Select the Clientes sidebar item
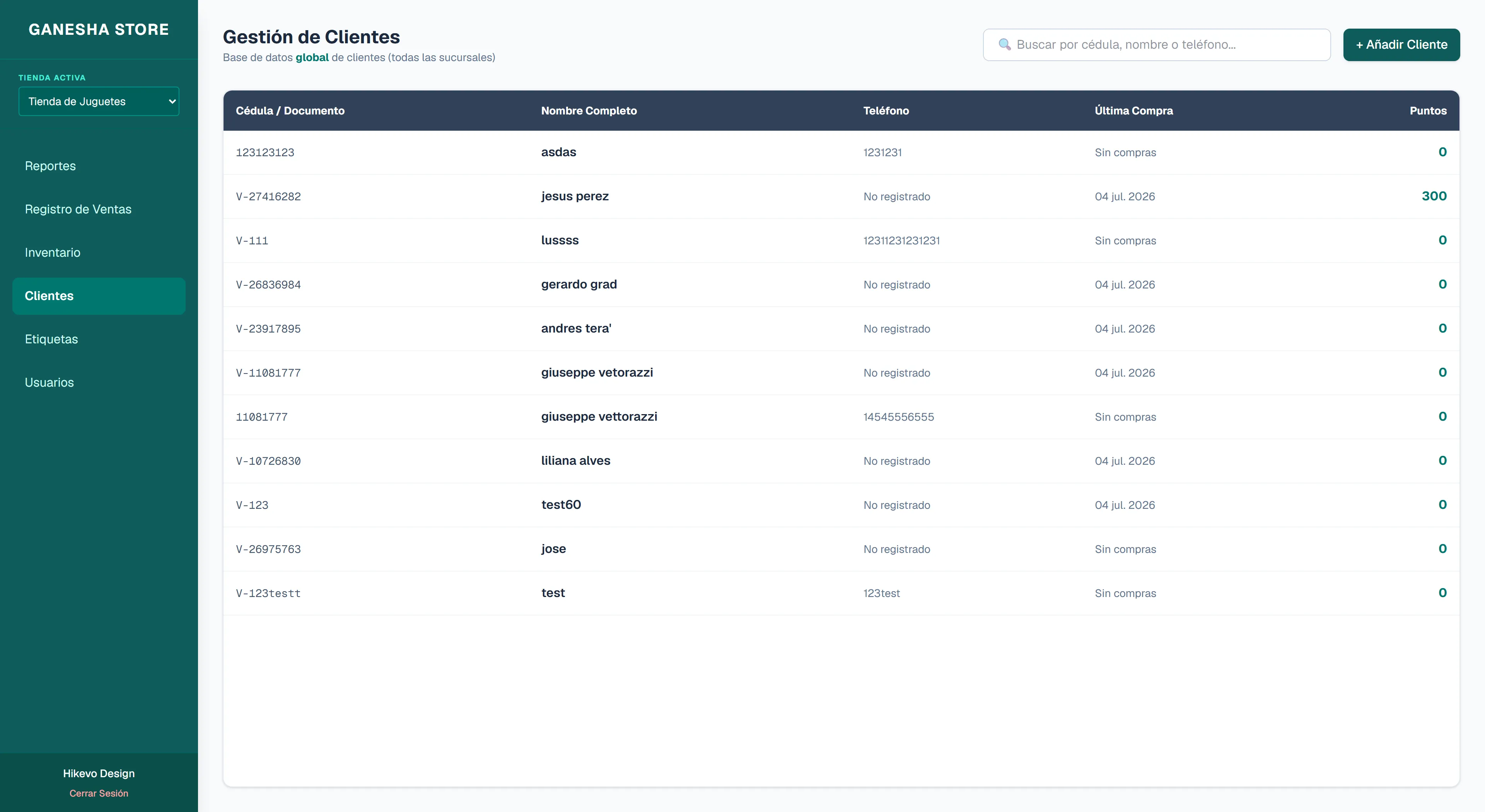This screenshot has width=1485, height=812. pyautogui.click(x=99, y=296)
